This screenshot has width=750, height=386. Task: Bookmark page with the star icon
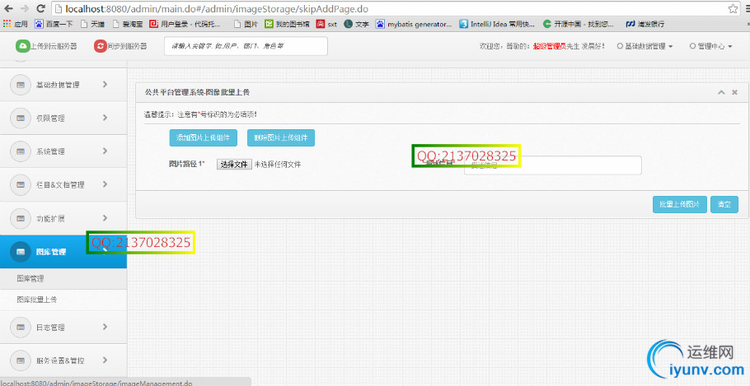[733, 9]
